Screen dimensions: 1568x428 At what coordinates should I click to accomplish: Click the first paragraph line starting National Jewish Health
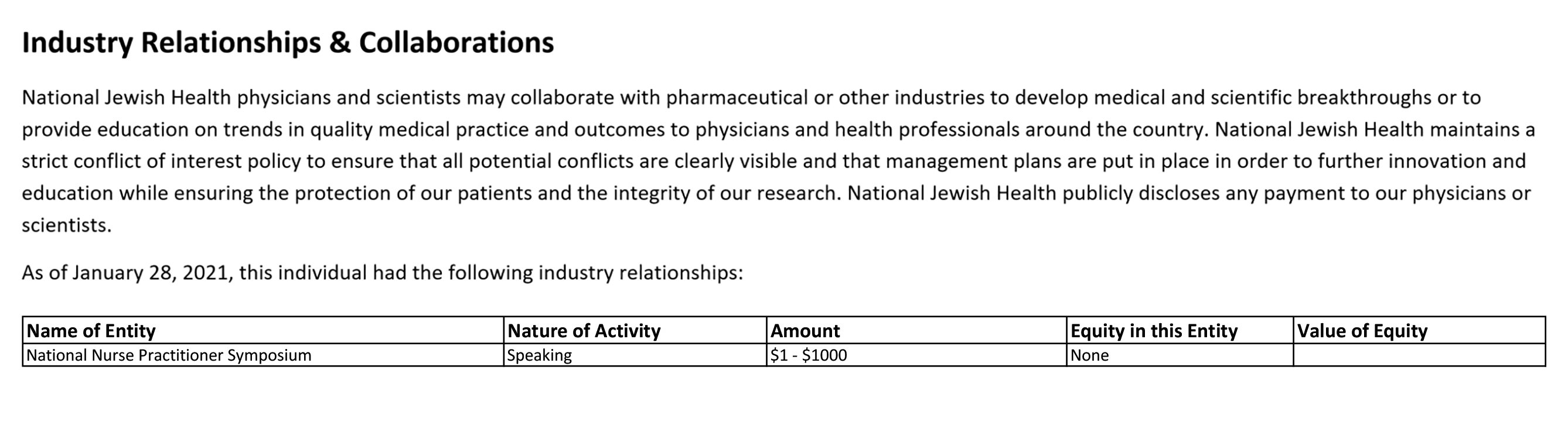pos(751,98)
